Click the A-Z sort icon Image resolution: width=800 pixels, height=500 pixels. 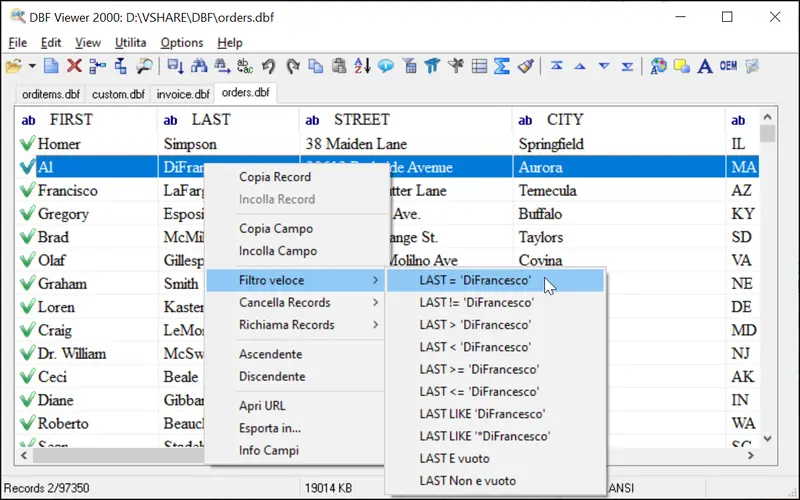tap(362, 66)
